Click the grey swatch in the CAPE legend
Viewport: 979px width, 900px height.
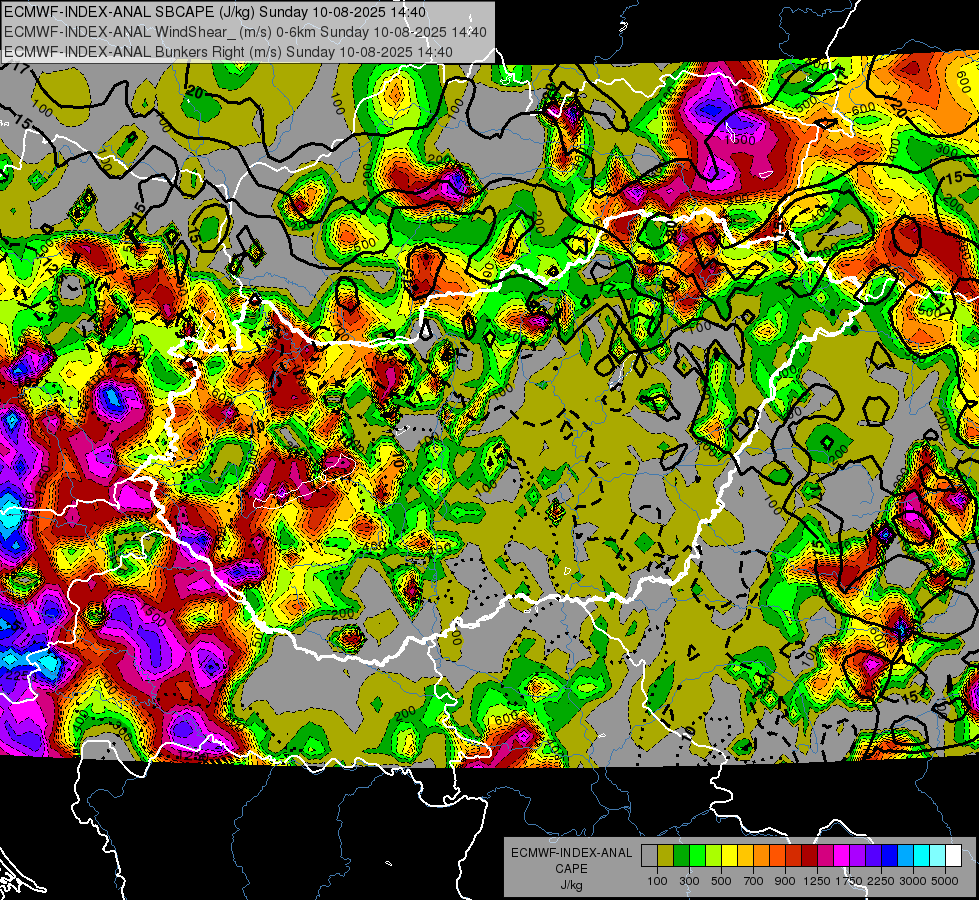click(x=649, y=856)
